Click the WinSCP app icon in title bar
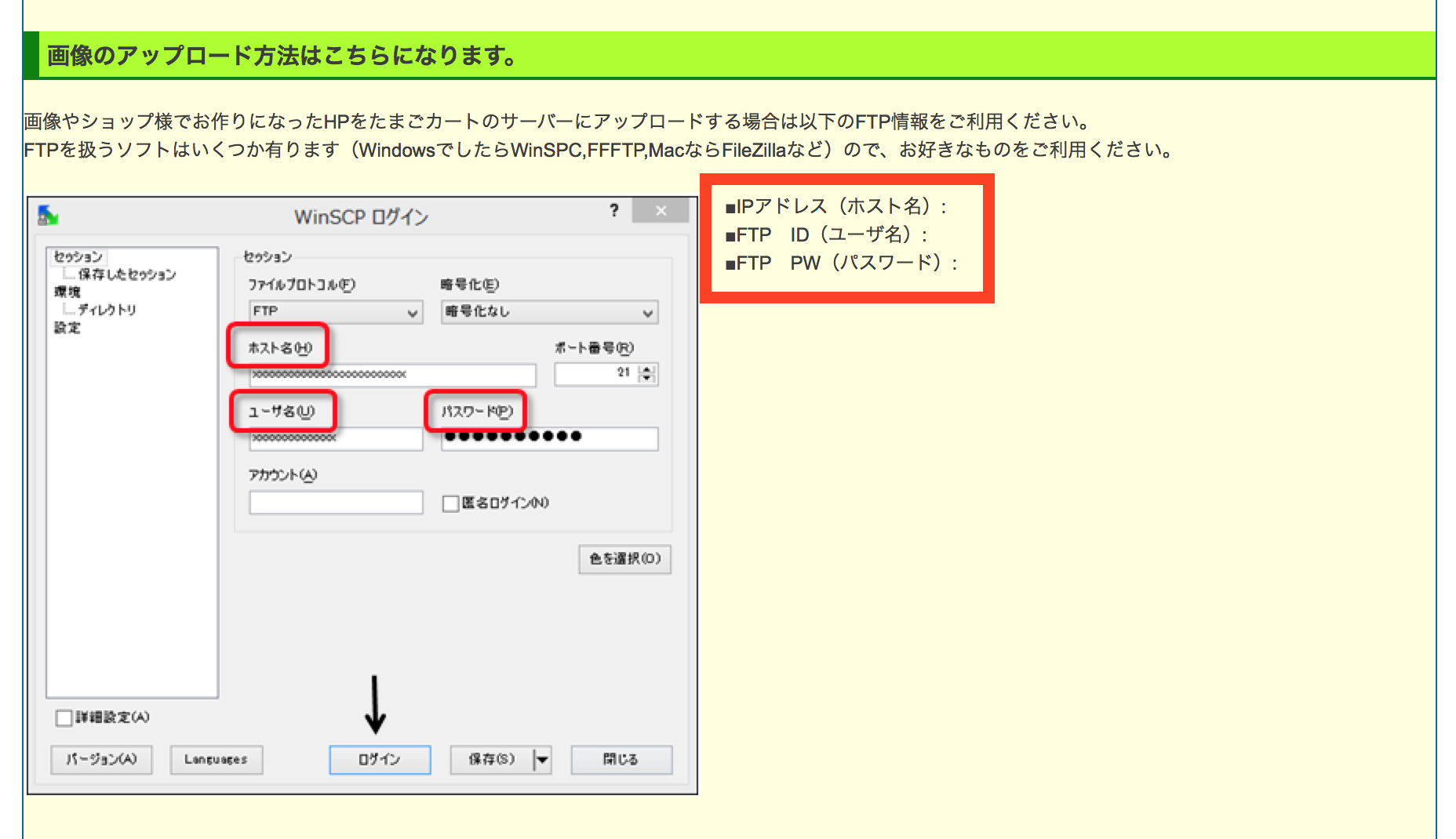 click(48, 214)
